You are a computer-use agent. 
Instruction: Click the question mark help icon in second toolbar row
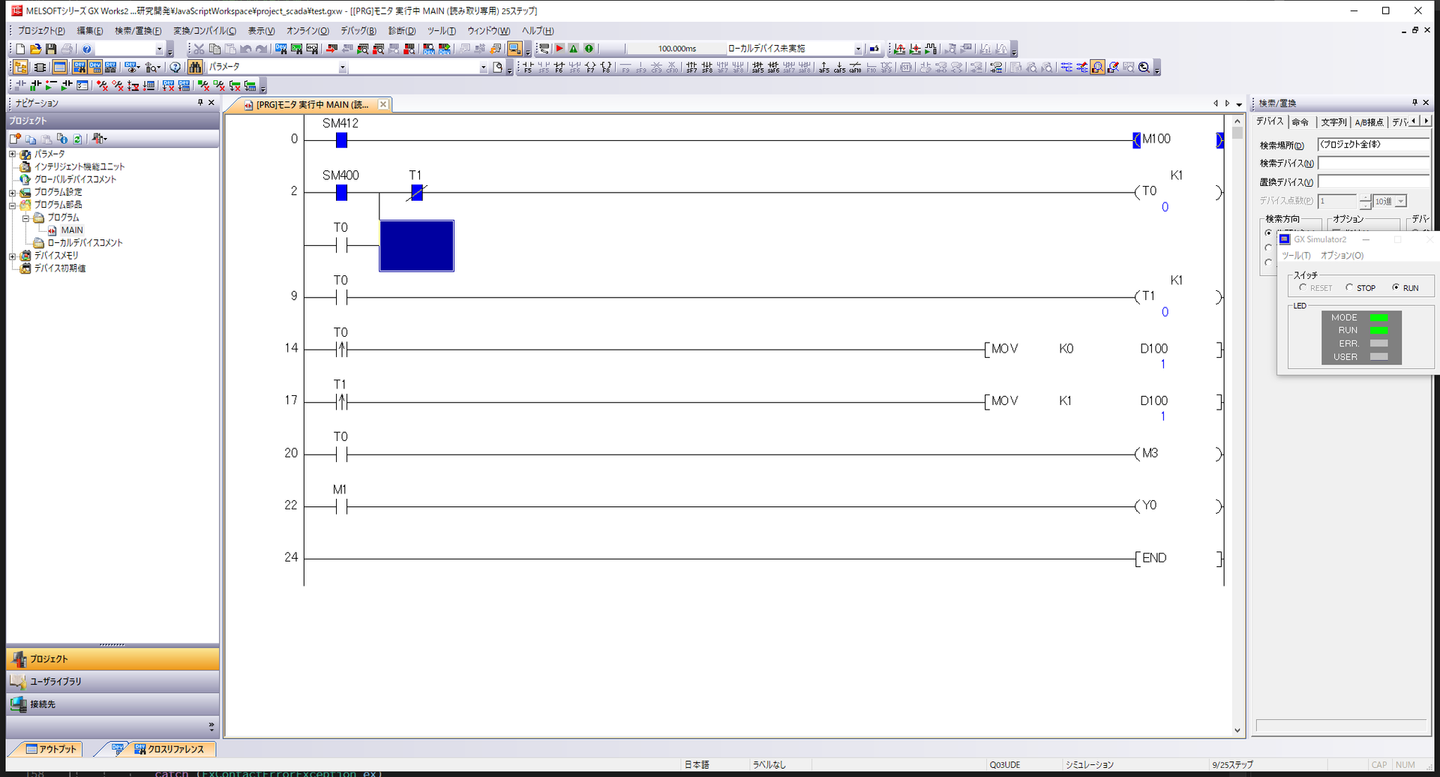175,67
